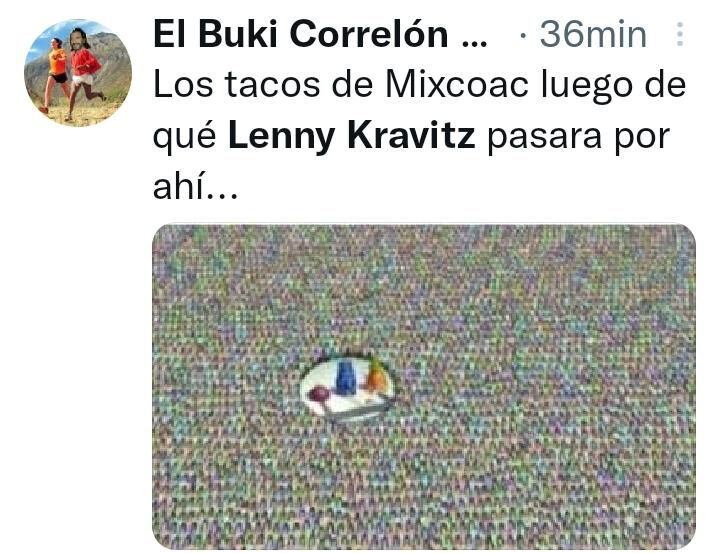Click the man in red jacket in the avatar
Image resolution: width=720 pixels, height=553 pixels.
tap(85, 67)
